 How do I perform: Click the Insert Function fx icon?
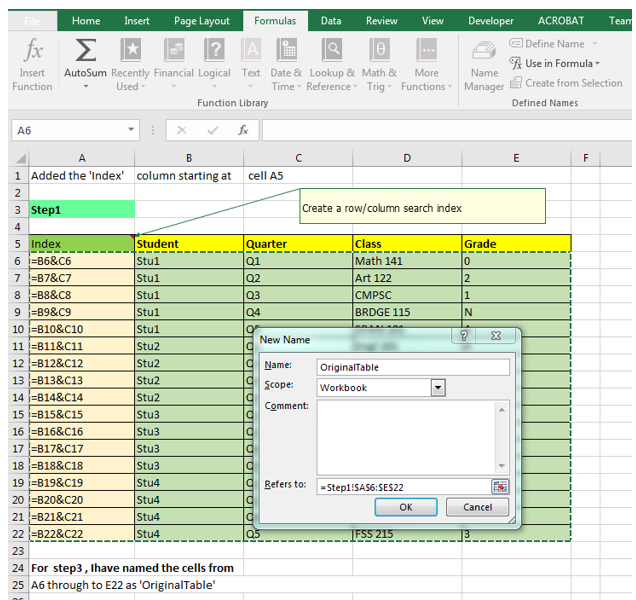coord(33,50)
